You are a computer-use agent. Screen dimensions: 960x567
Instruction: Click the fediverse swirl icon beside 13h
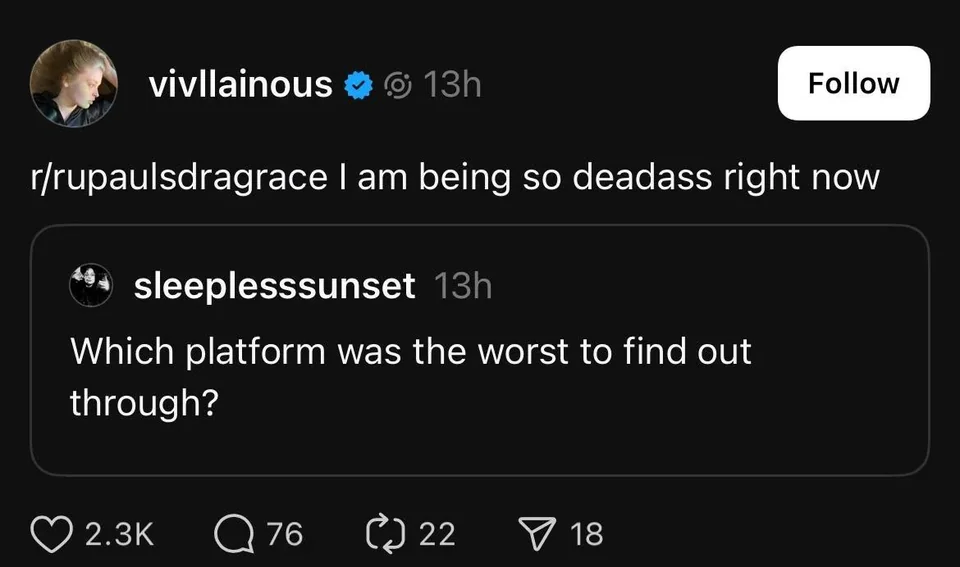click(x=398, y=86)
